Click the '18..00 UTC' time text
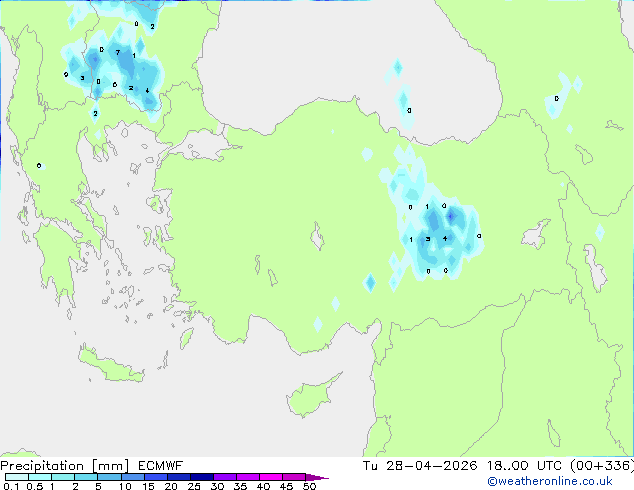This screenshot has width=634, height=490. (524, 466)
